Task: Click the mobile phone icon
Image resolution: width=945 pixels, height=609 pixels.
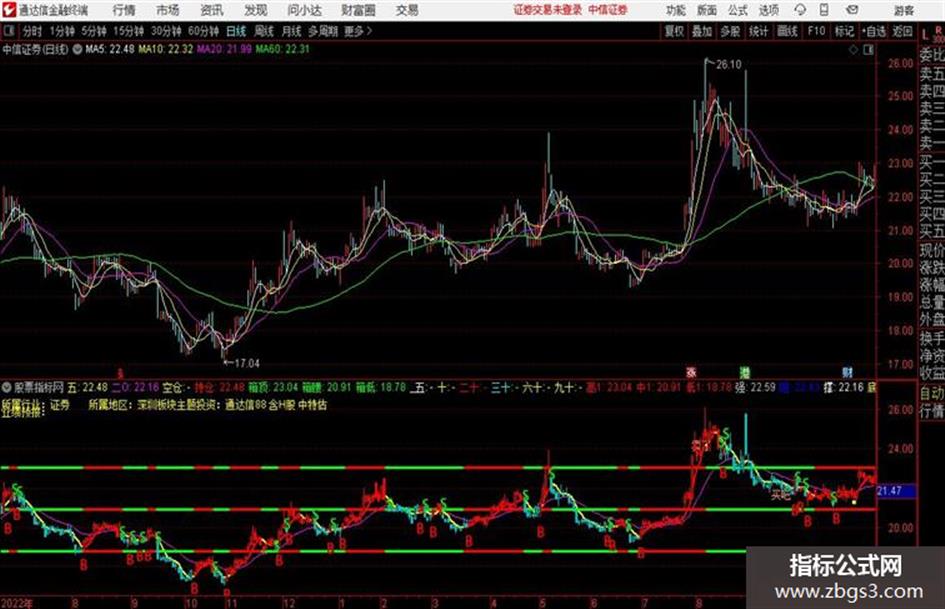Action: 824,10
